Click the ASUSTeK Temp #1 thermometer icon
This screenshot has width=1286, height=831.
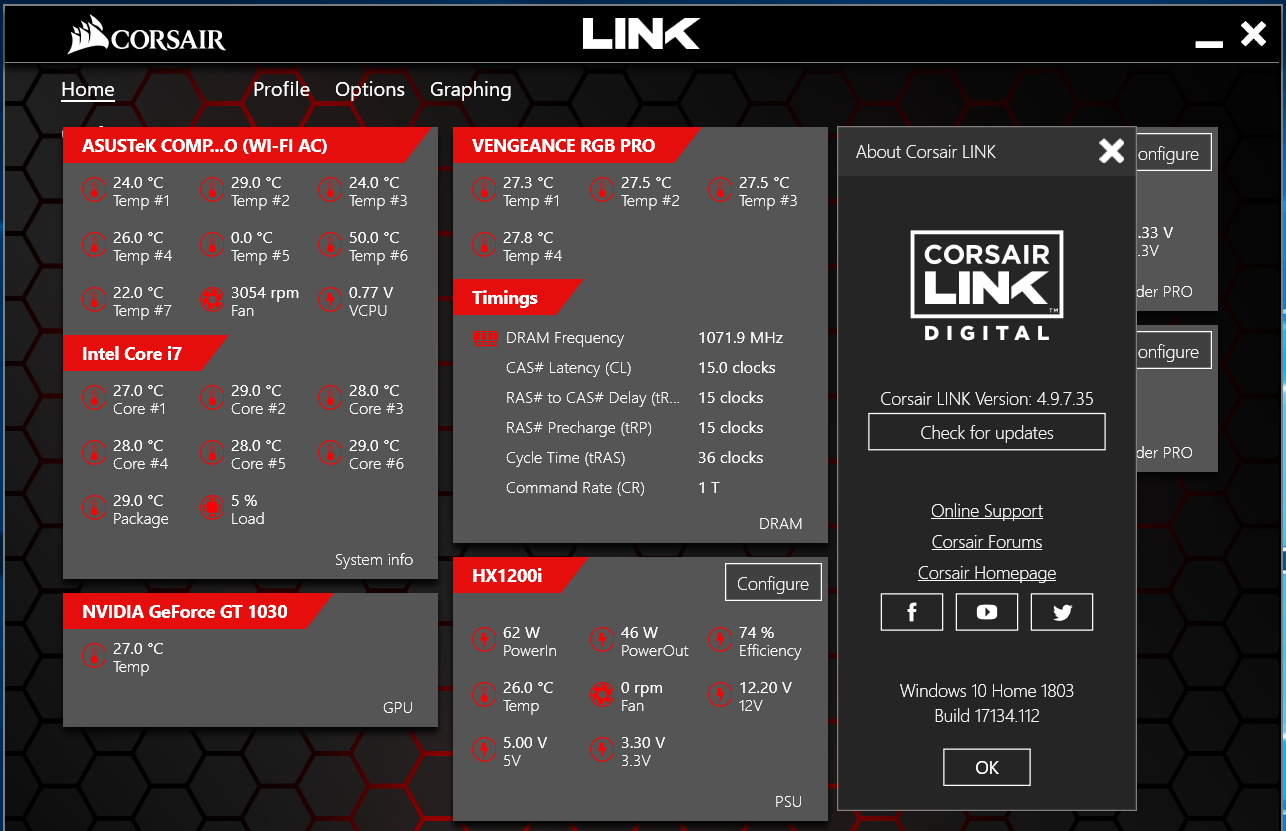94,189
